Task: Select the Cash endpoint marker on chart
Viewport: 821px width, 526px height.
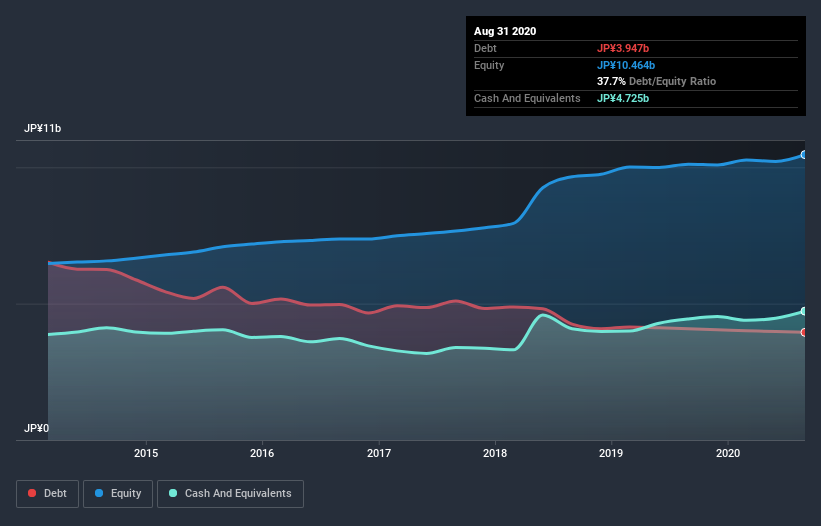Action: coord(804,311)
